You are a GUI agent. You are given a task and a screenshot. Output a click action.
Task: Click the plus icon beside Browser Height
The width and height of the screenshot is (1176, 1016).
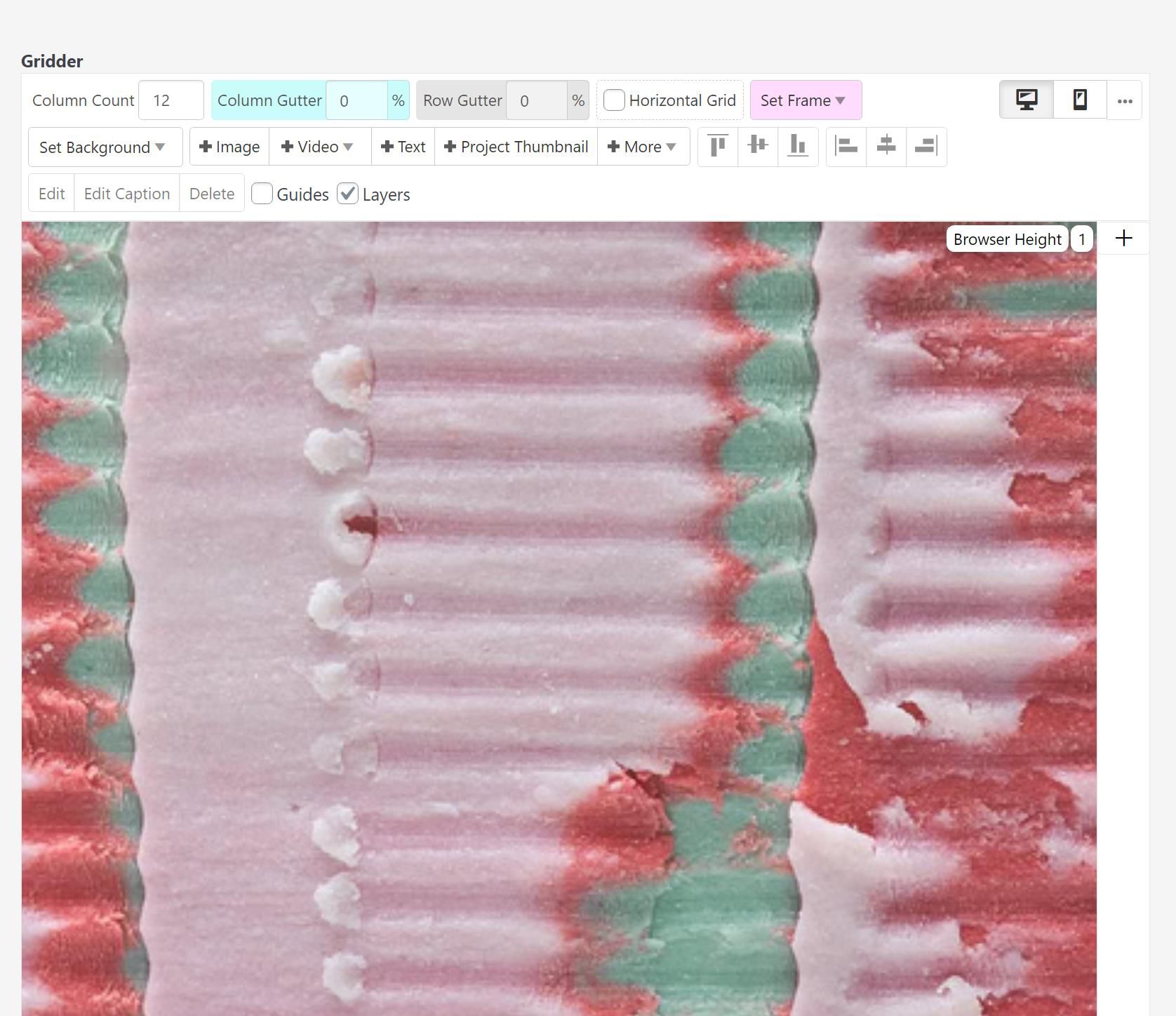(1123, 239)
